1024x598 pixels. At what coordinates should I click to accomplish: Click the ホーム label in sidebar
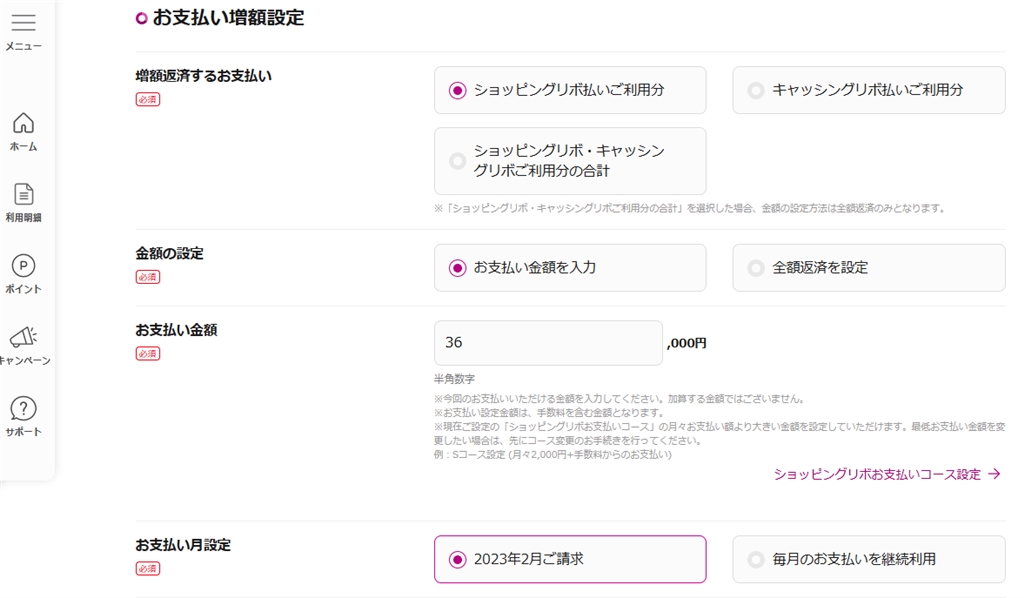click(23, 146)
